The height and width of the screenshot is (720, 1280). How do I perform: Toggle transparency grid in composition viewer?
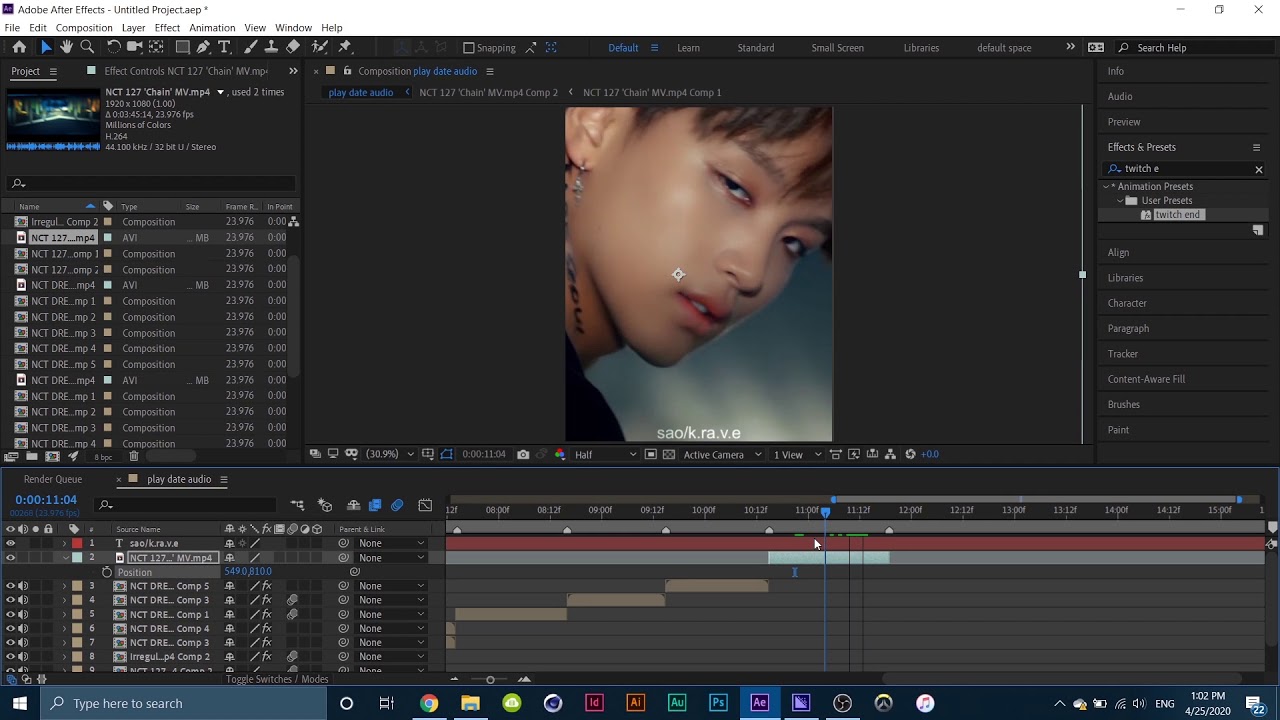[x=669, y=454]
